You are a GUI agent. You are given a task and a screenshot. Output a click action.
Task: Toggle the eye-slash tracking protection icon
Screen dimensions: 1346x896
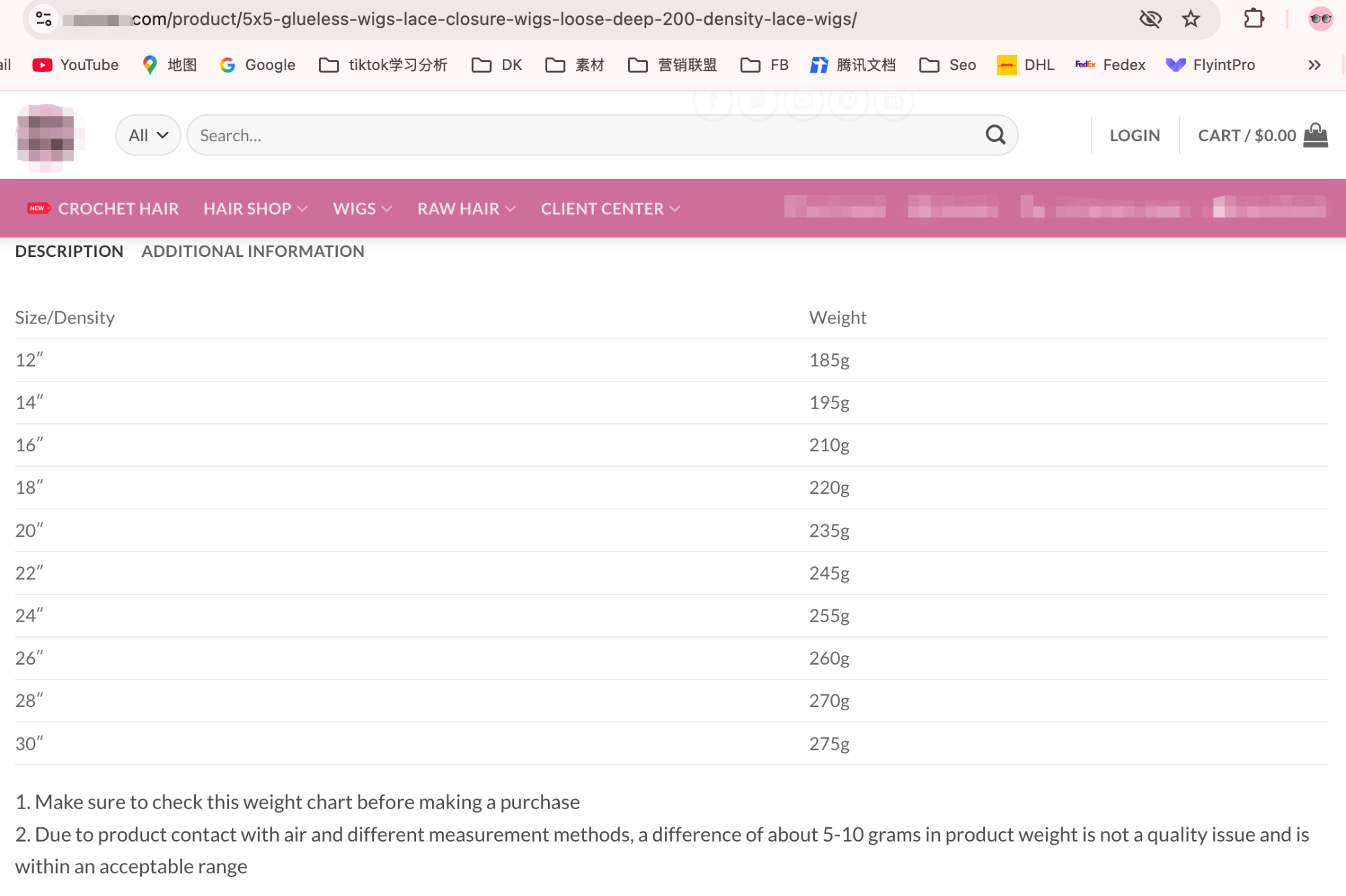click(x=1150, y=19)
